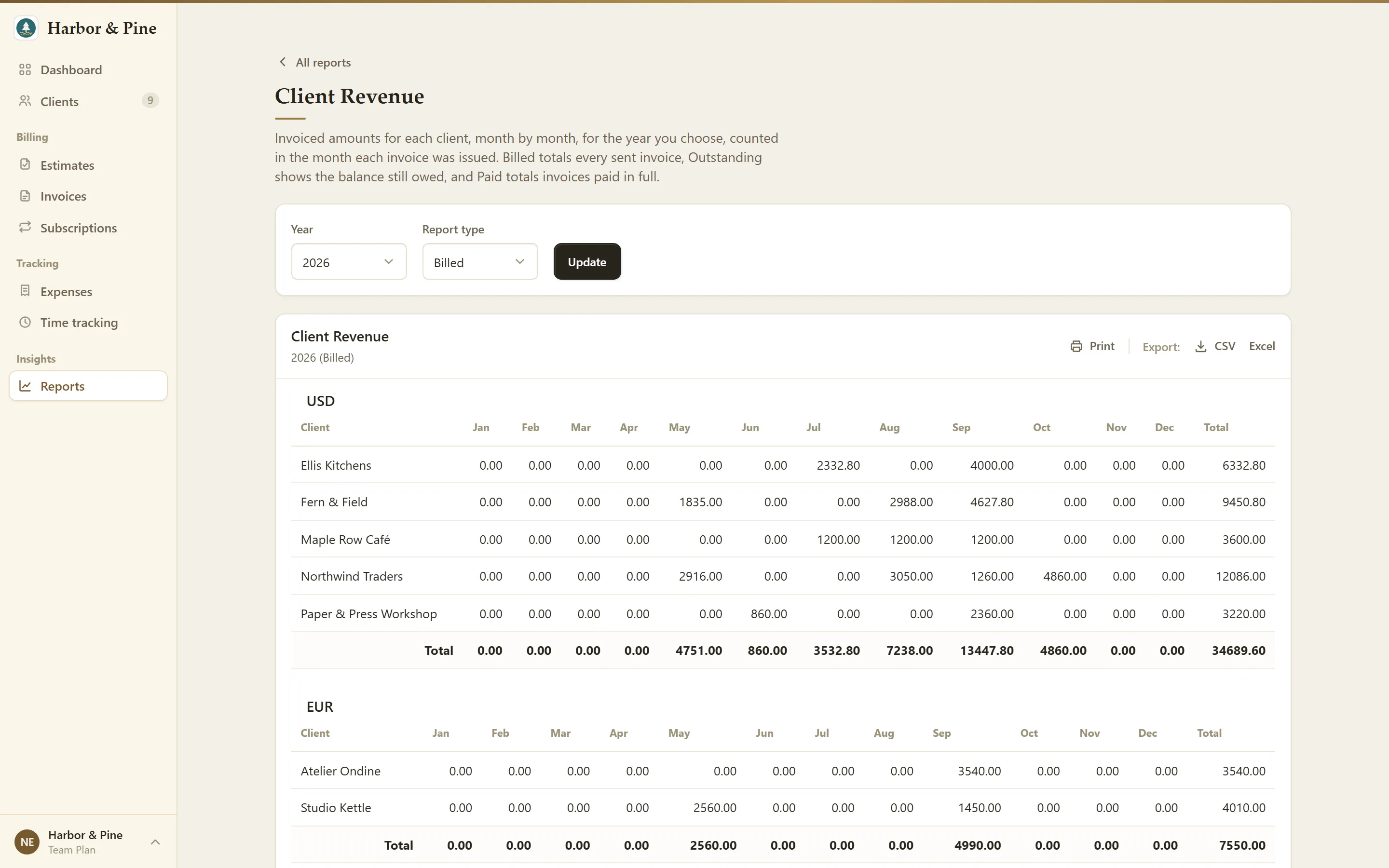Expand the Harbor & Pine Team Plan account menu

click(x=88, y=841)
